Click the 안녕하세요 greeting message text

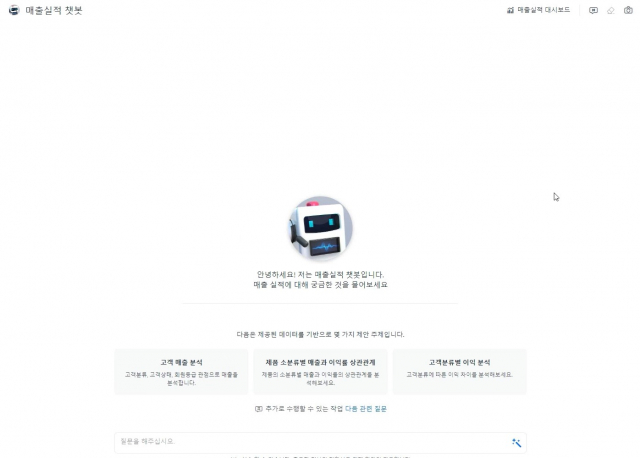(x=320, y=280)
